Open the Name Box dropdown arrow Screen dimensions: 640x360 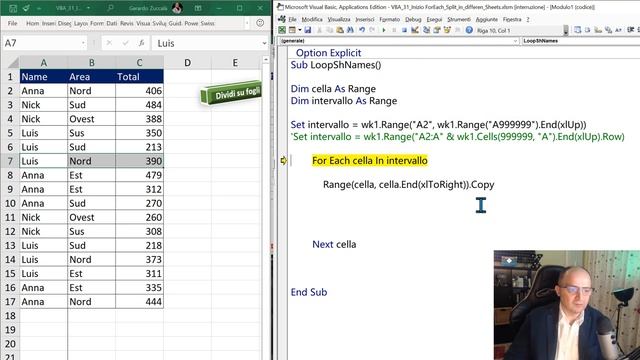83,43
